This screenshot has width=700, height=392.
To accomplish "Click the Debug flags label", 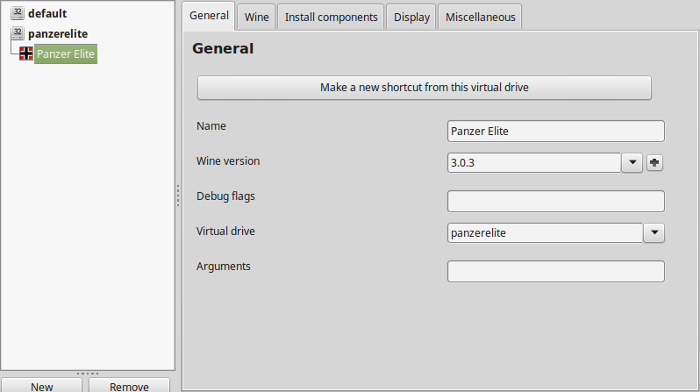I will pos(225,196).
